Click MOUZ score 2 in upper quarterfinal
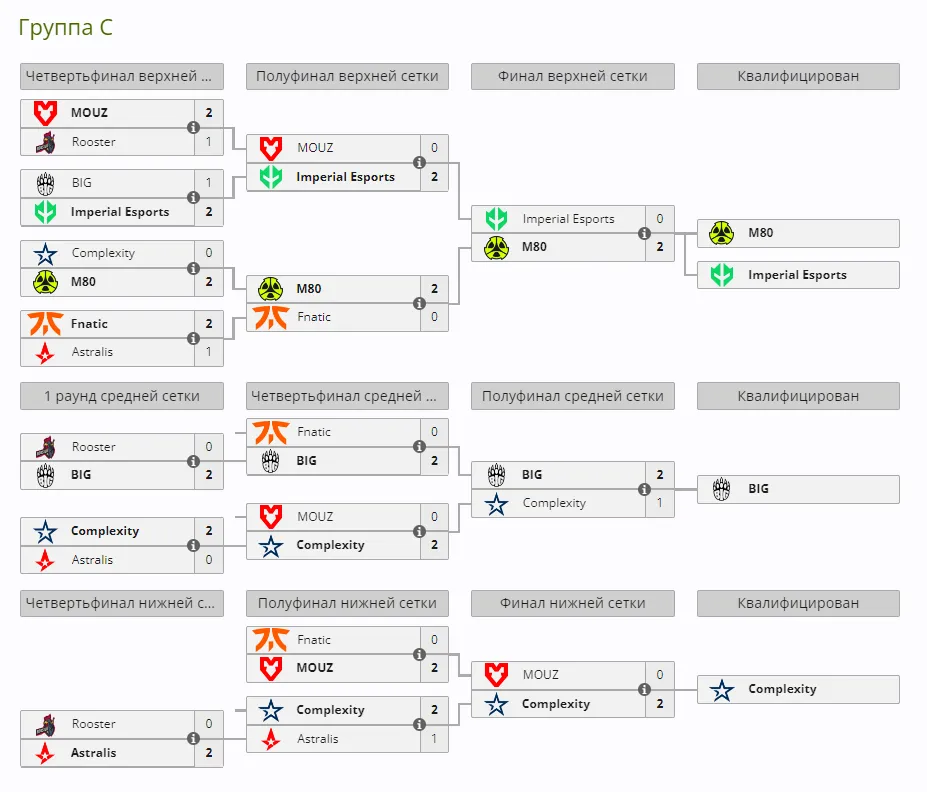The height and width of the screenshot is (792, 927). [209, 112]
